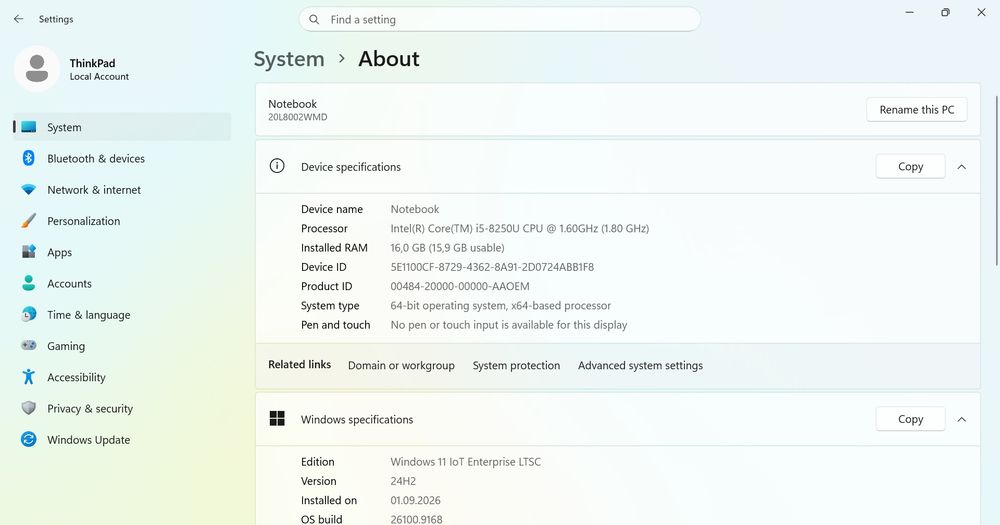
Task: Collapse the Windows specifications section
Action: (962, 419)
